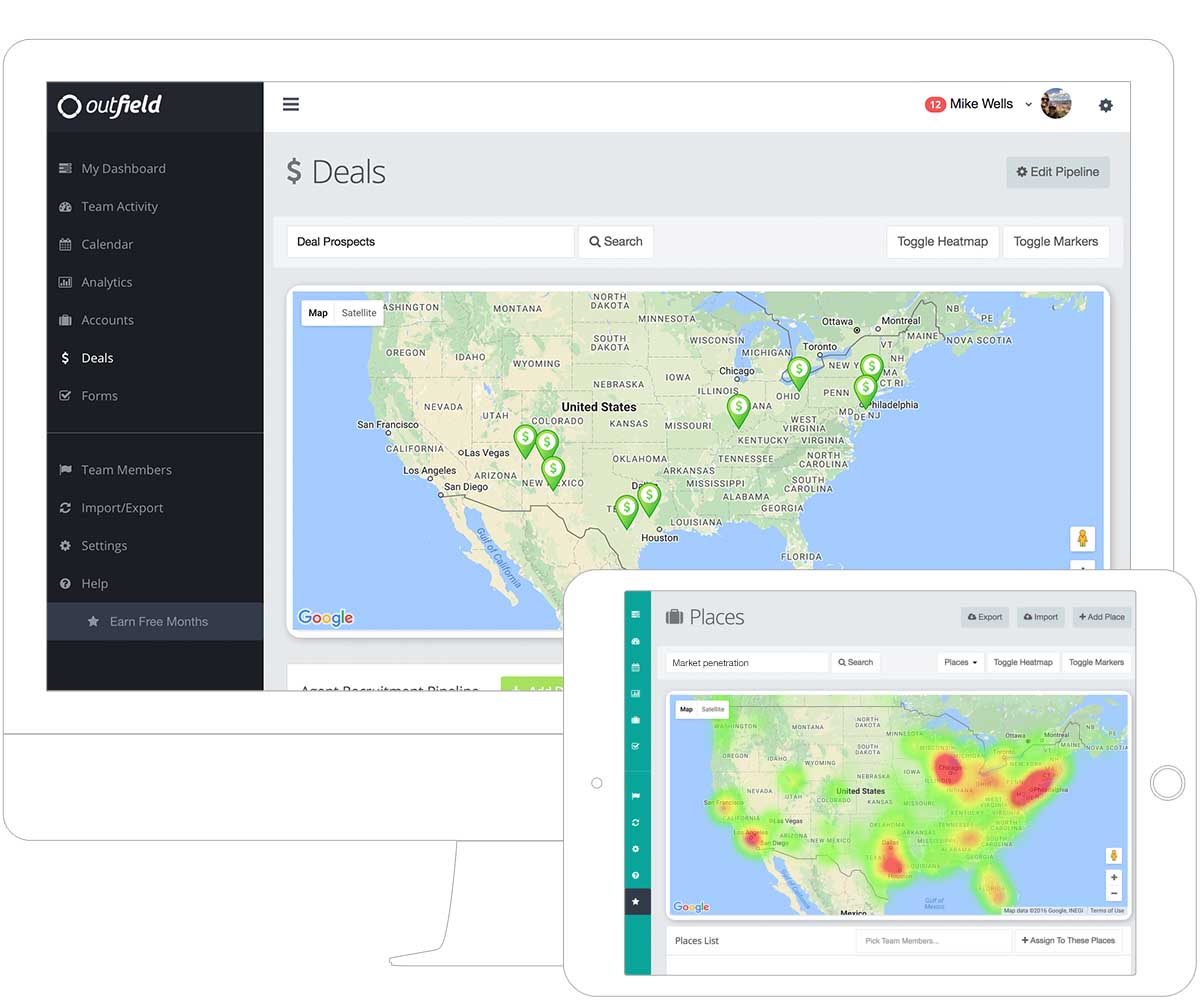This screenshot has width=1200, height=1000.
Task: Click Street View pegman on Places map
Action: (1113, 856)
